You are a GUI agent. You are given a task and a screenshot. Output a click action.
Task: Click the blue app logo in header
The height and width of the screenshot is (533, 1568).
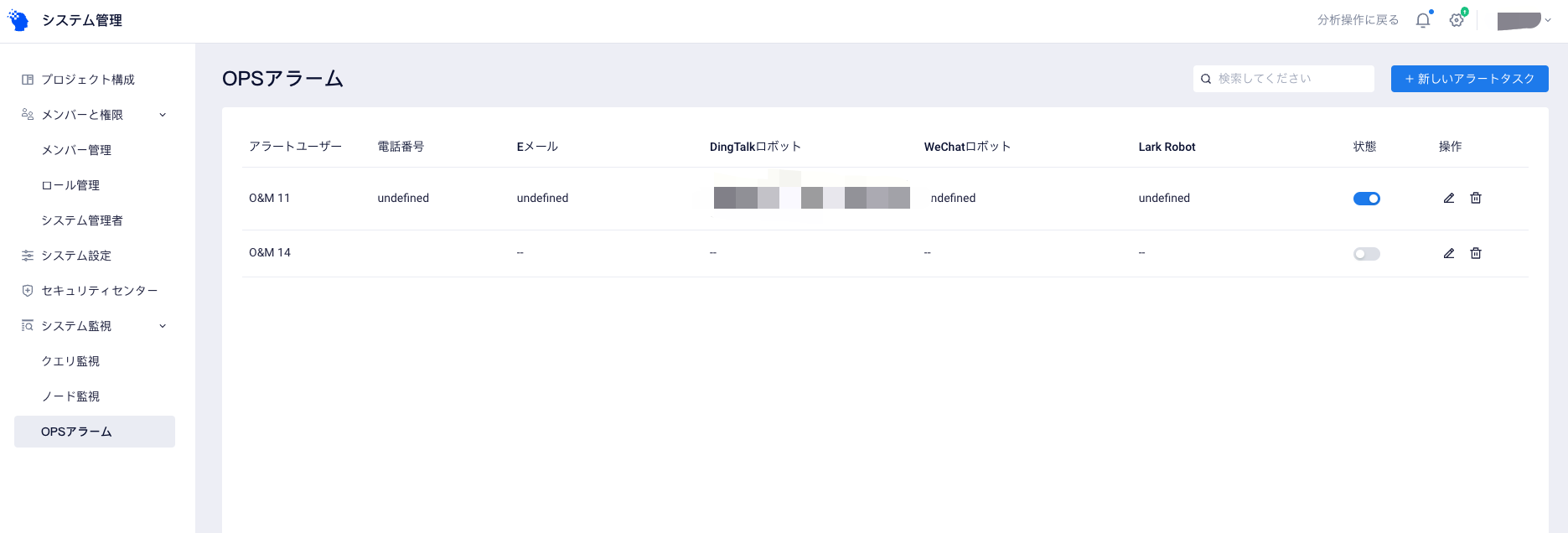tap(18, 20)
